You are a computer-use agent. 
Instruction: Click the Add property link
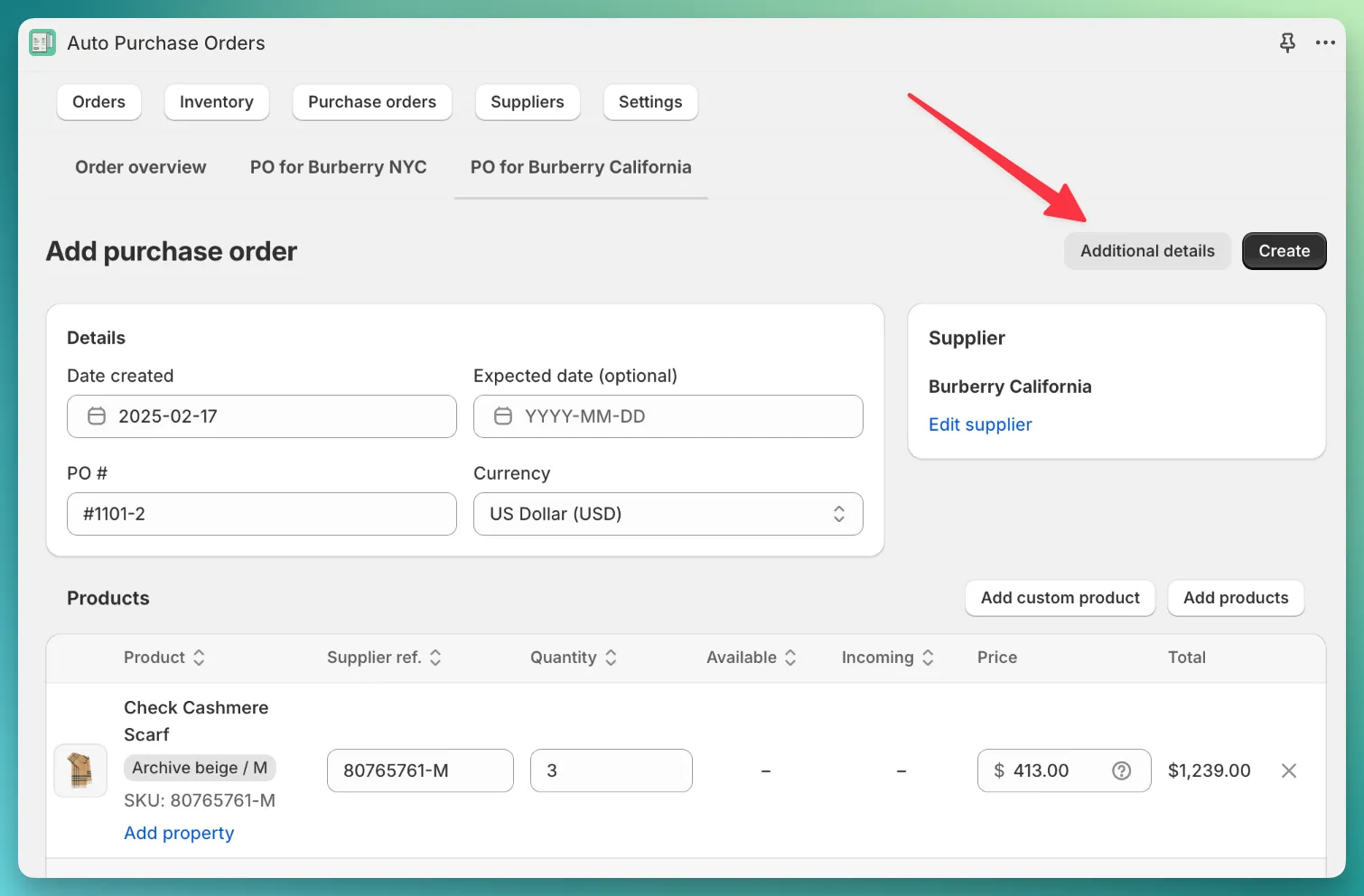tap(179, 833)
